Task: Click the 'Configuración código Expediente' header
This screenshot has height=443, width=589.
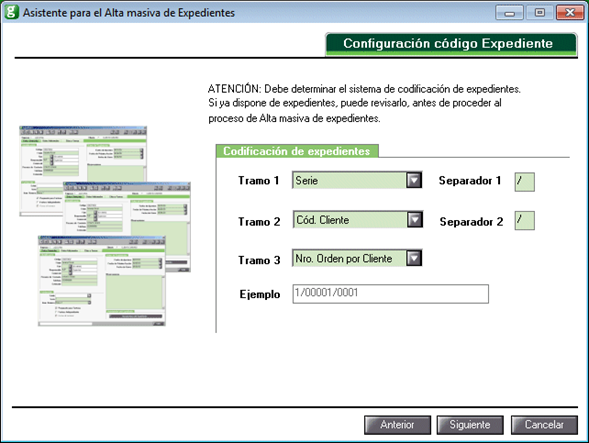Action: click(x=451, y=44)
